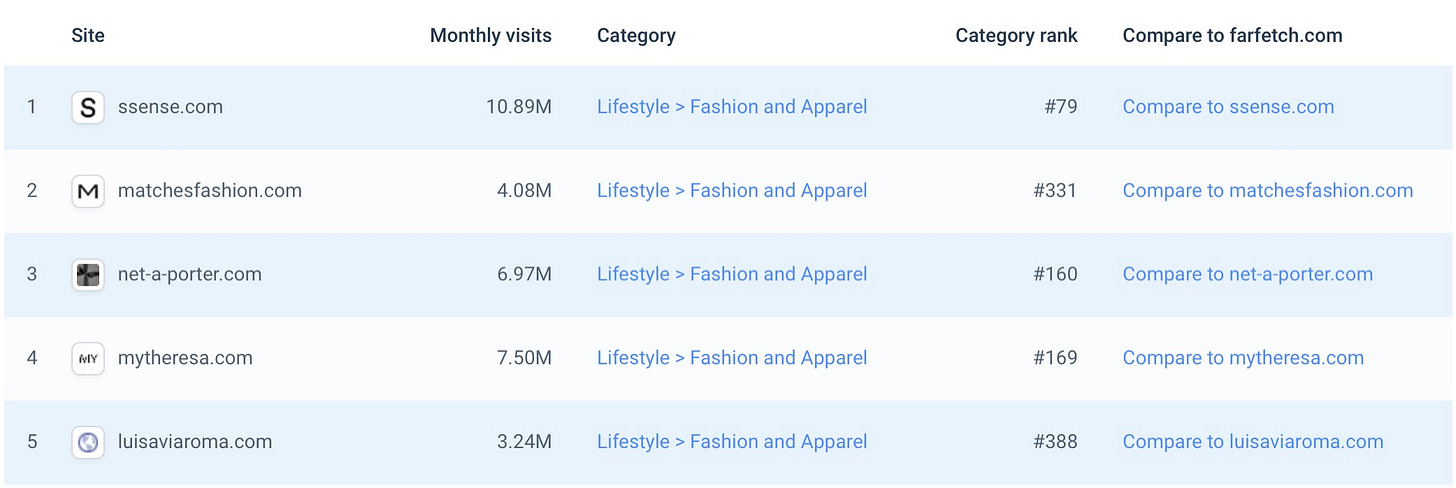Select the mytheresa.com site name
Viewport: 1456px width, 488px height.
pos(185,358)
